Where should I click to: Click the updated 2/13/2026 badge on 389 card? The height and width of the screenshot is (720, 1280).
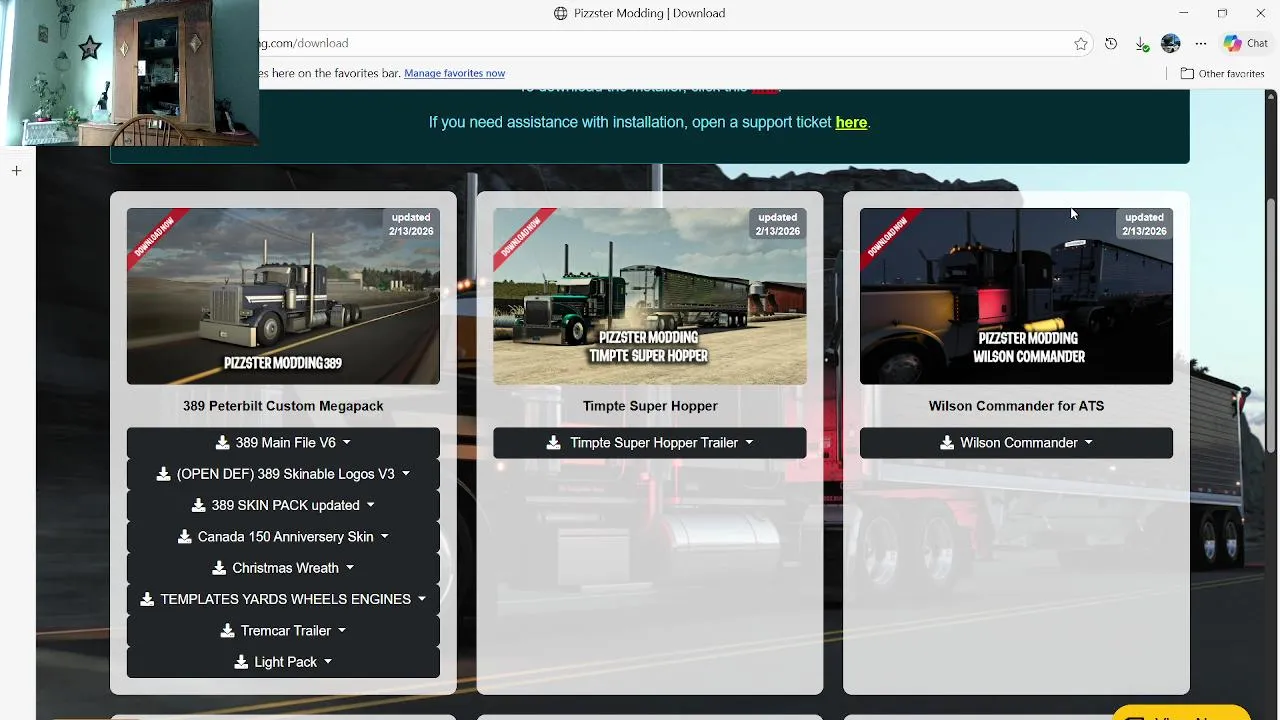pos(411,224)
